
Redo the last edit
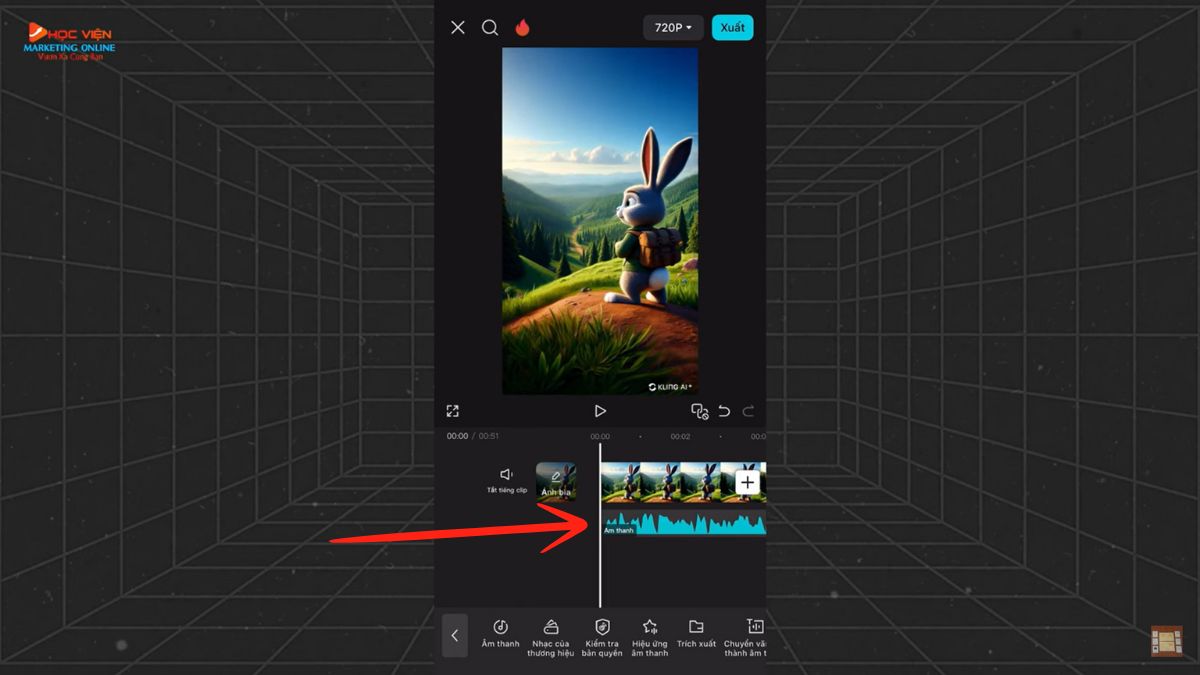[748, 411]
